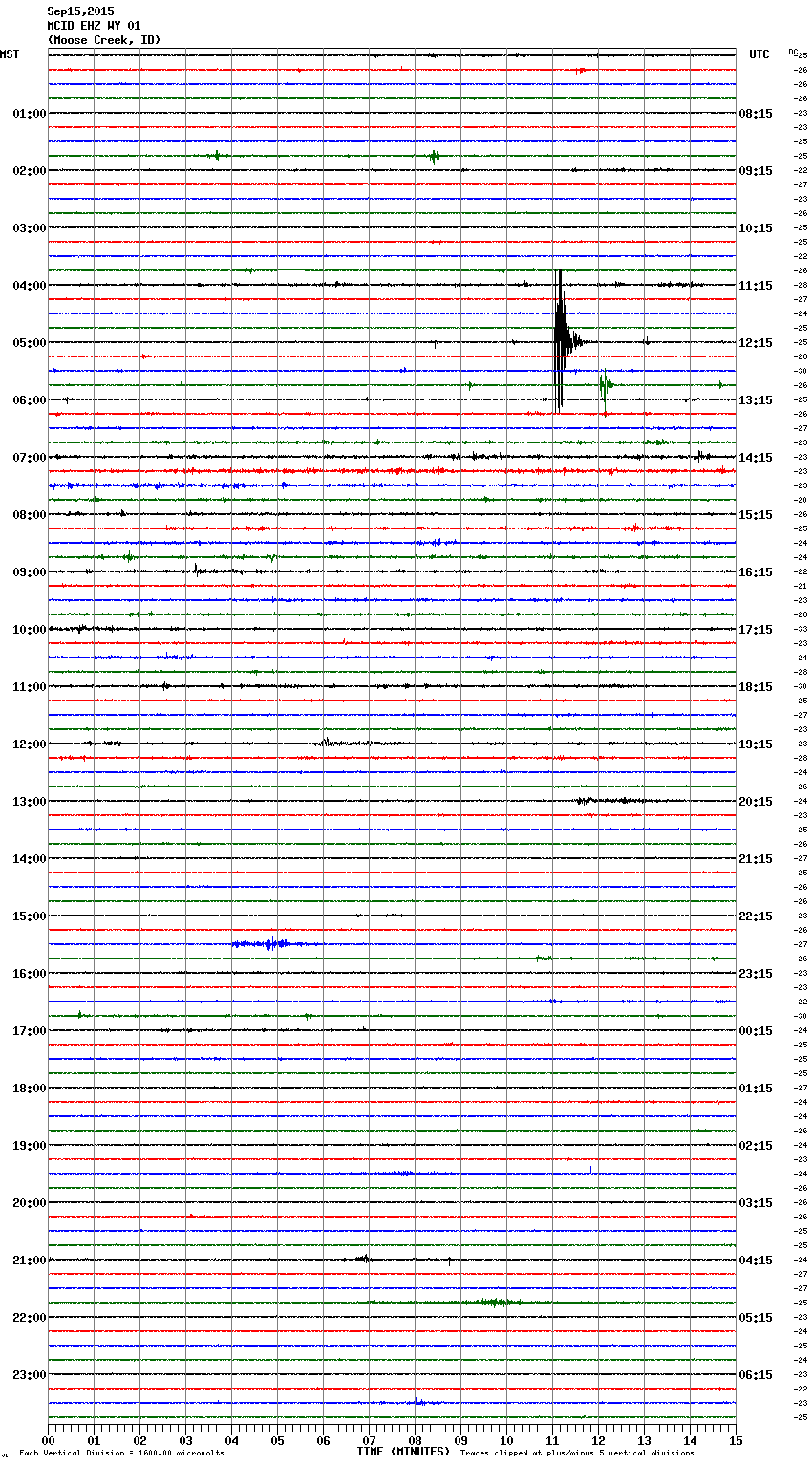Select the 21:15 UTC time label

click(x=756, y=859)
